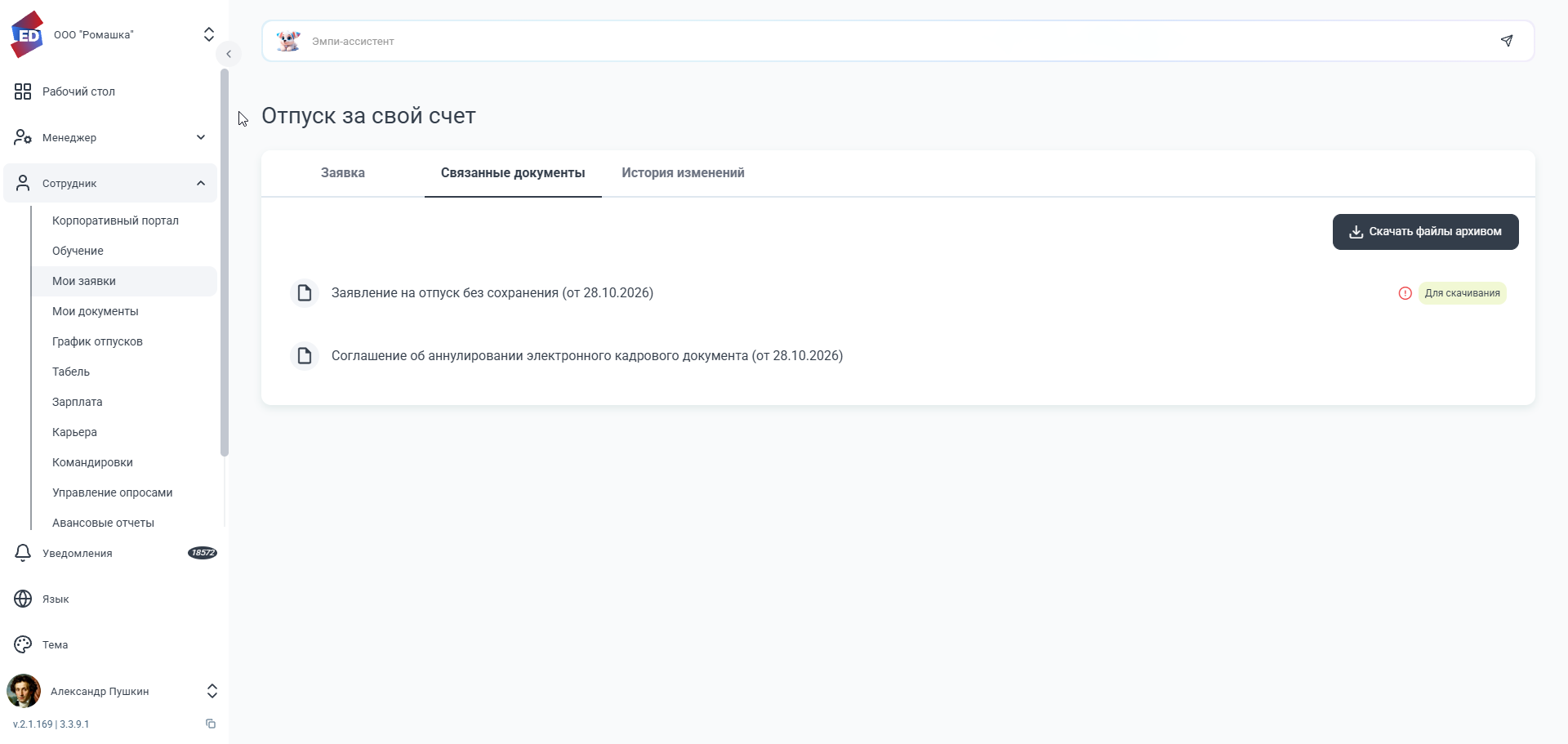Click the Менеджер person-gear icon

click(x=23, y=137)
